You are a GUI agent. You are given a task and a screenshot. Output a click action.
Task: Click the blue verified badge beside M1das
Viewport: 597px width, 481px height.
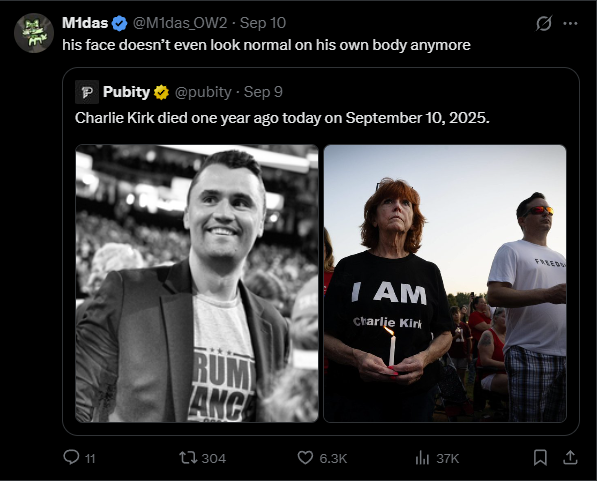coord(120,24)
